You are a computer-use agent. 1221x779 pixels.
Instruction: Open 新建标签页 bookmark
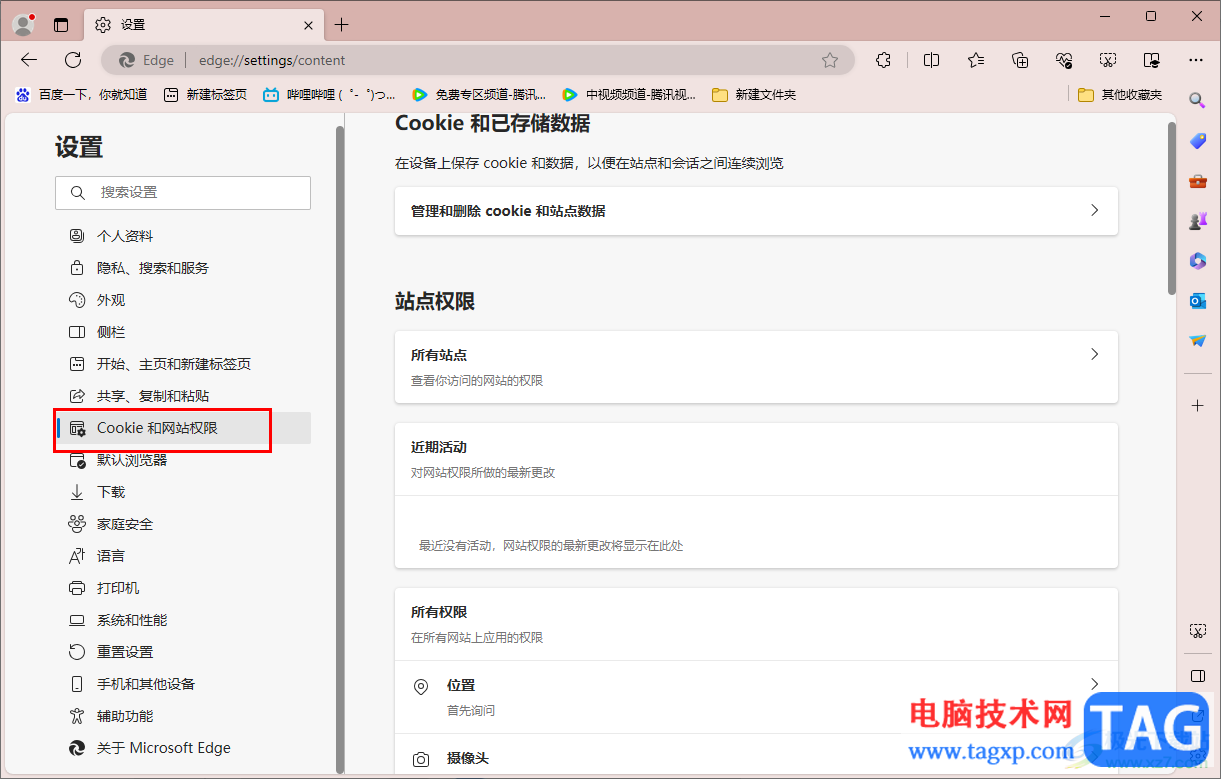point(205,95)
